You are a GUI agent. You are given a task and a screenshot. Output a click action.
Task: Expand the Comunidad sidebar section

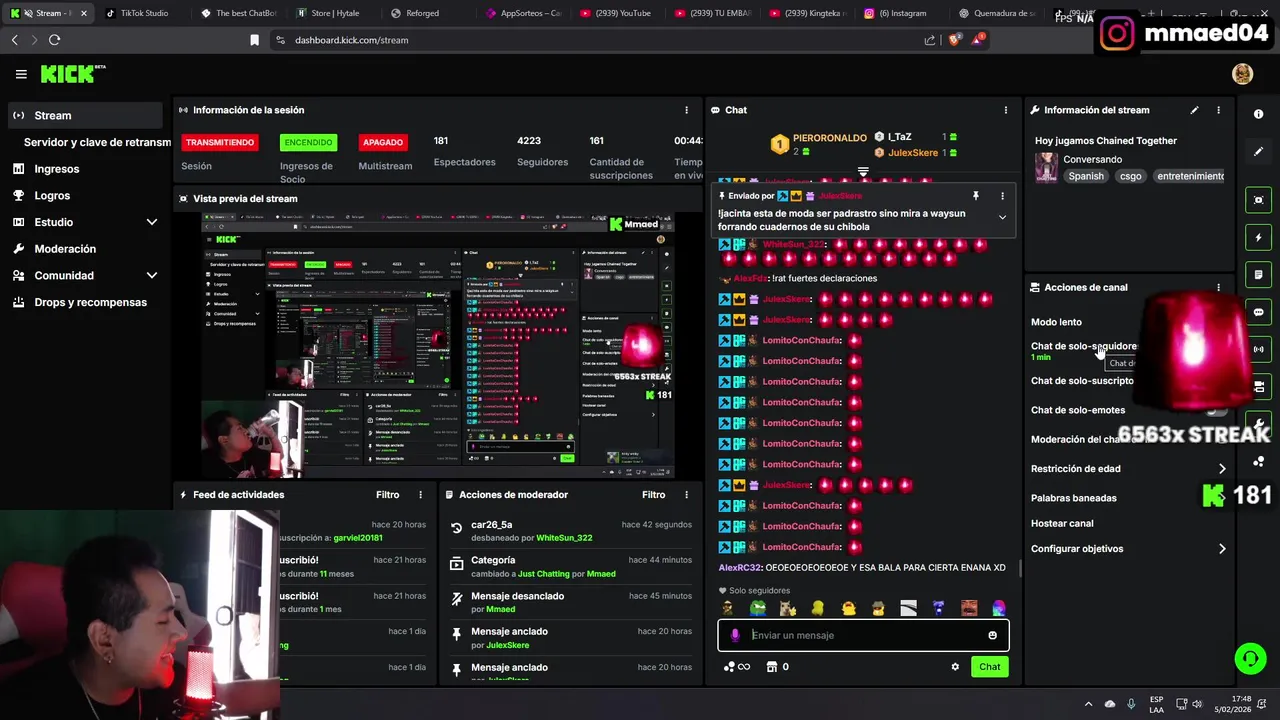coord(152,276)
